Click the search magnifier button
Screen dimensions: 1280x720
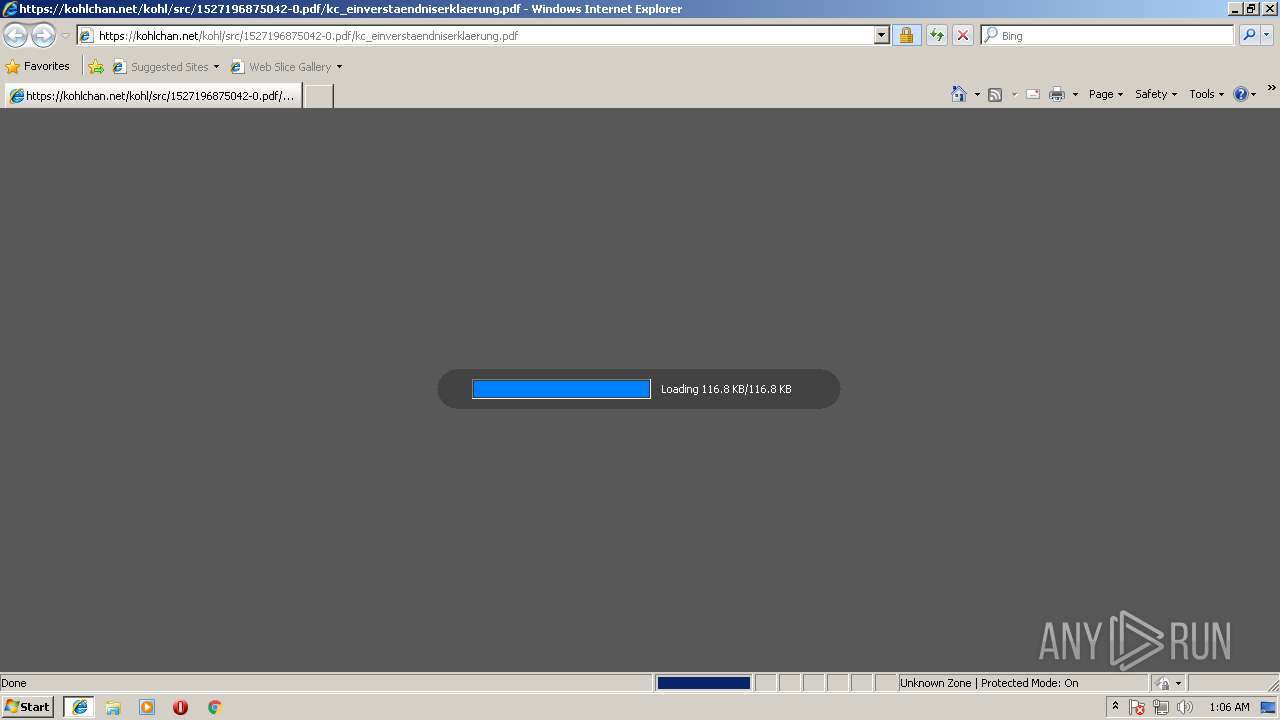click(1249, 36)
